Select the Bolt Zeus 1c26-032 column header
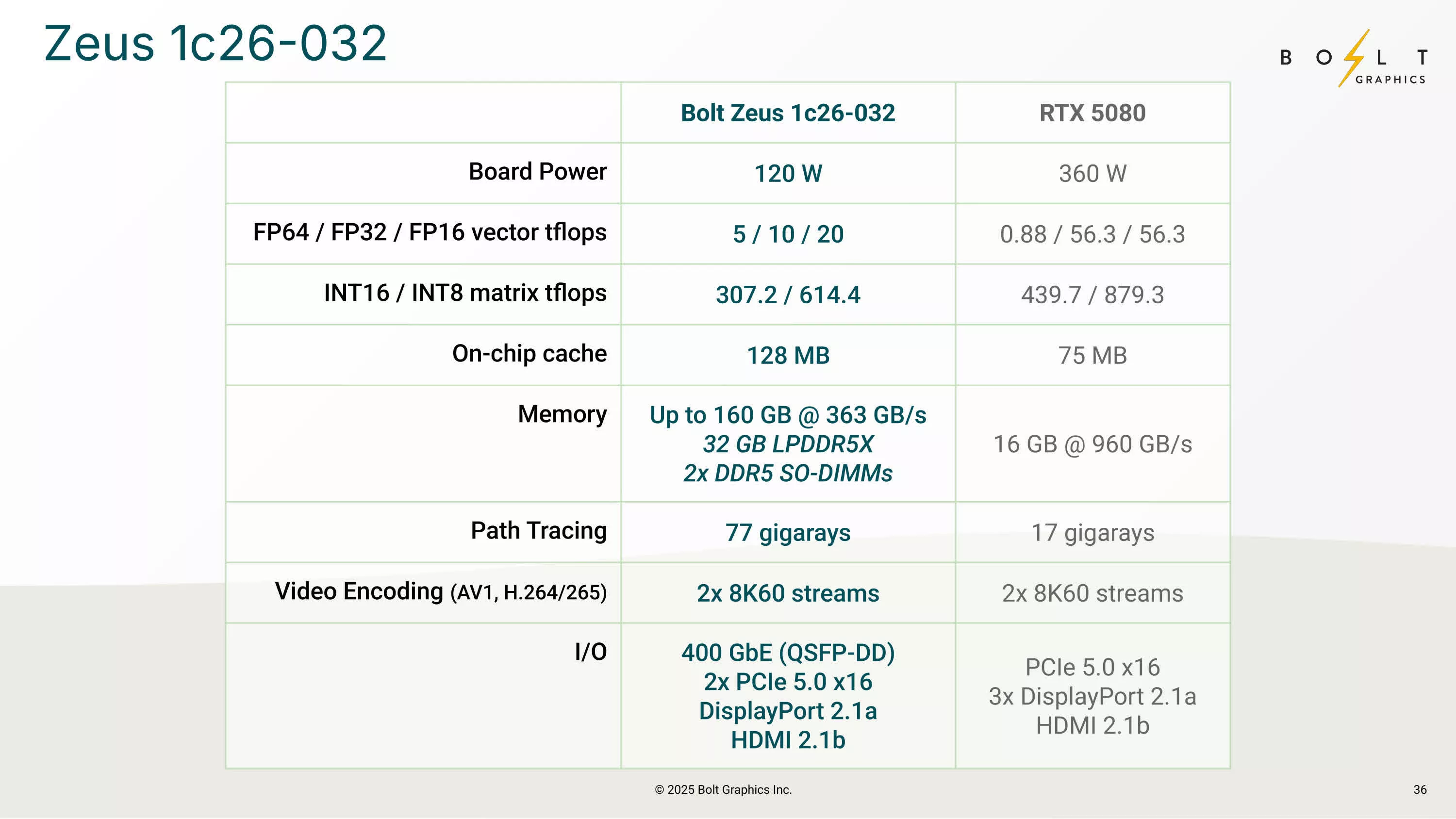The width and height of the screenshot is (1456, 819). [x=787, y=113]
